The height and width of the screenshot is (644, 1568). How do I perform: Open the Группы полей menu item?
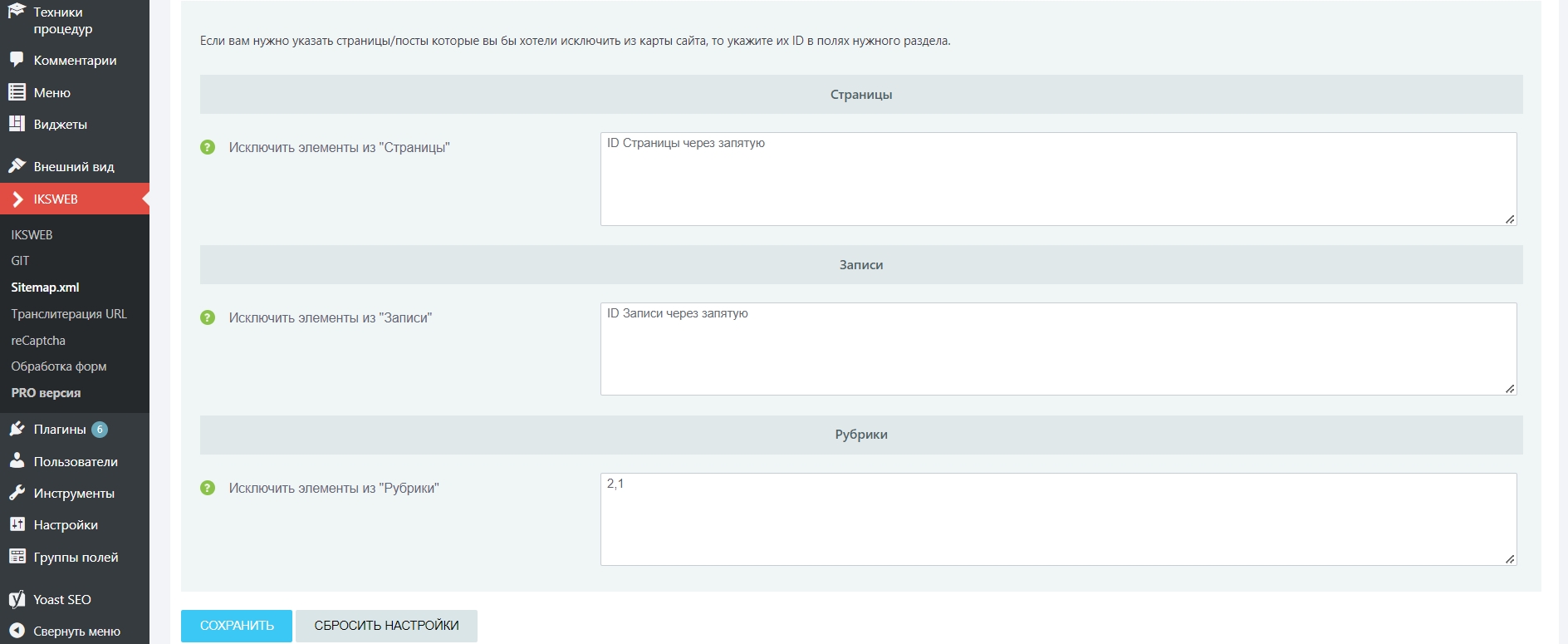(x=75, y=557)
